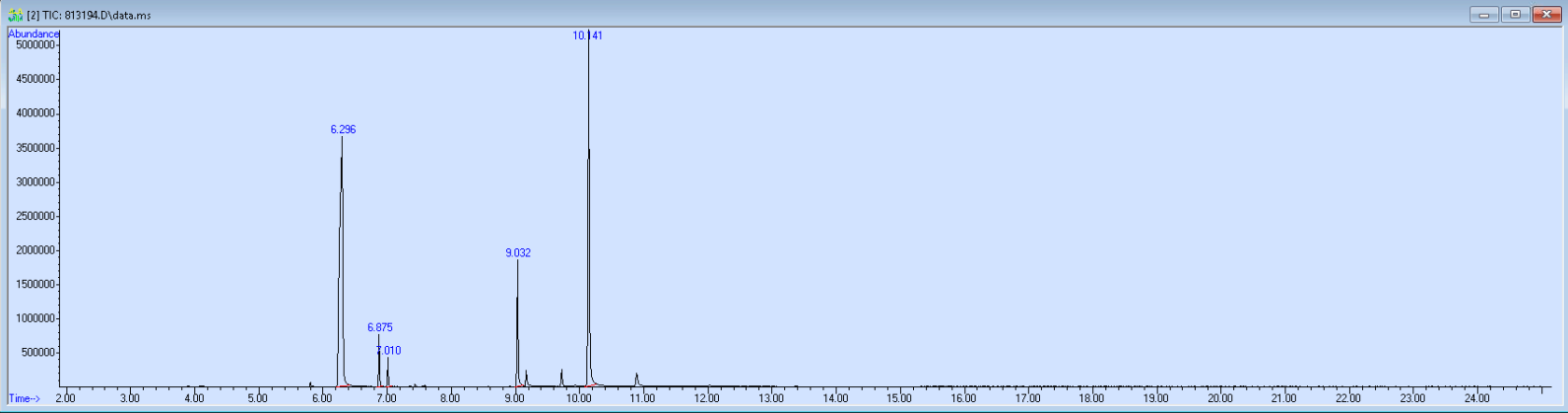
Task: Minimize the TIC chromatogram window
Action: click(x=1483, y=14)
